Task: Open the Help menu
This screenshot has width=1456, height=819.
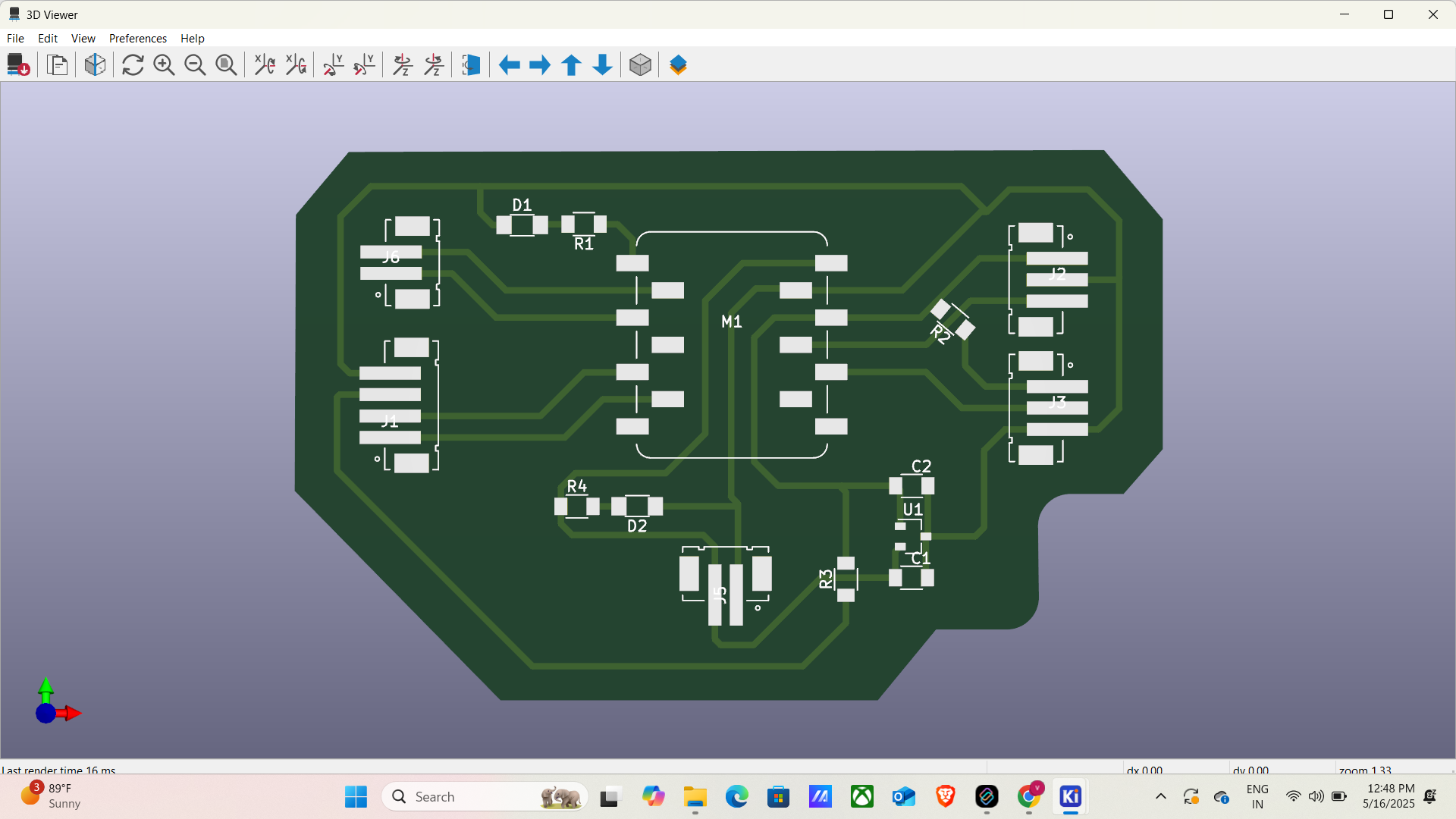Action: 193,38
